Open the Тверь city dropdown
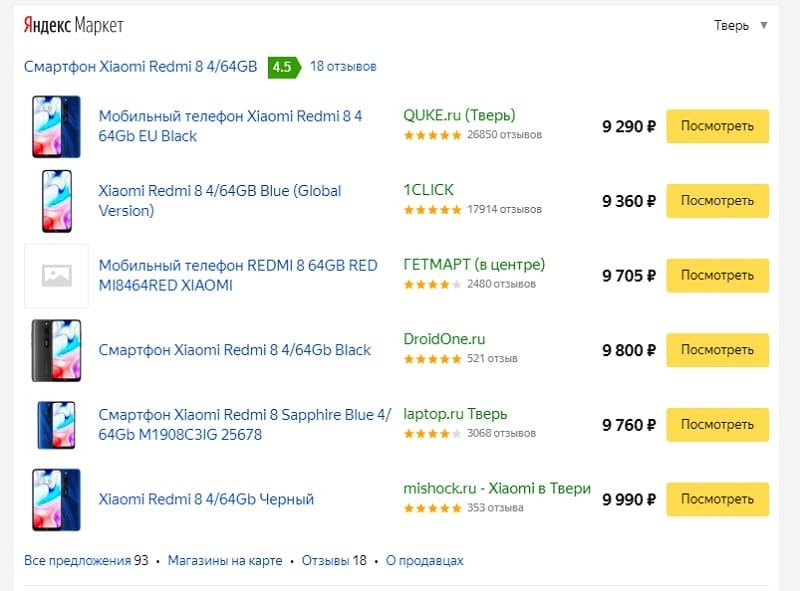 click(x=740, y=26)
